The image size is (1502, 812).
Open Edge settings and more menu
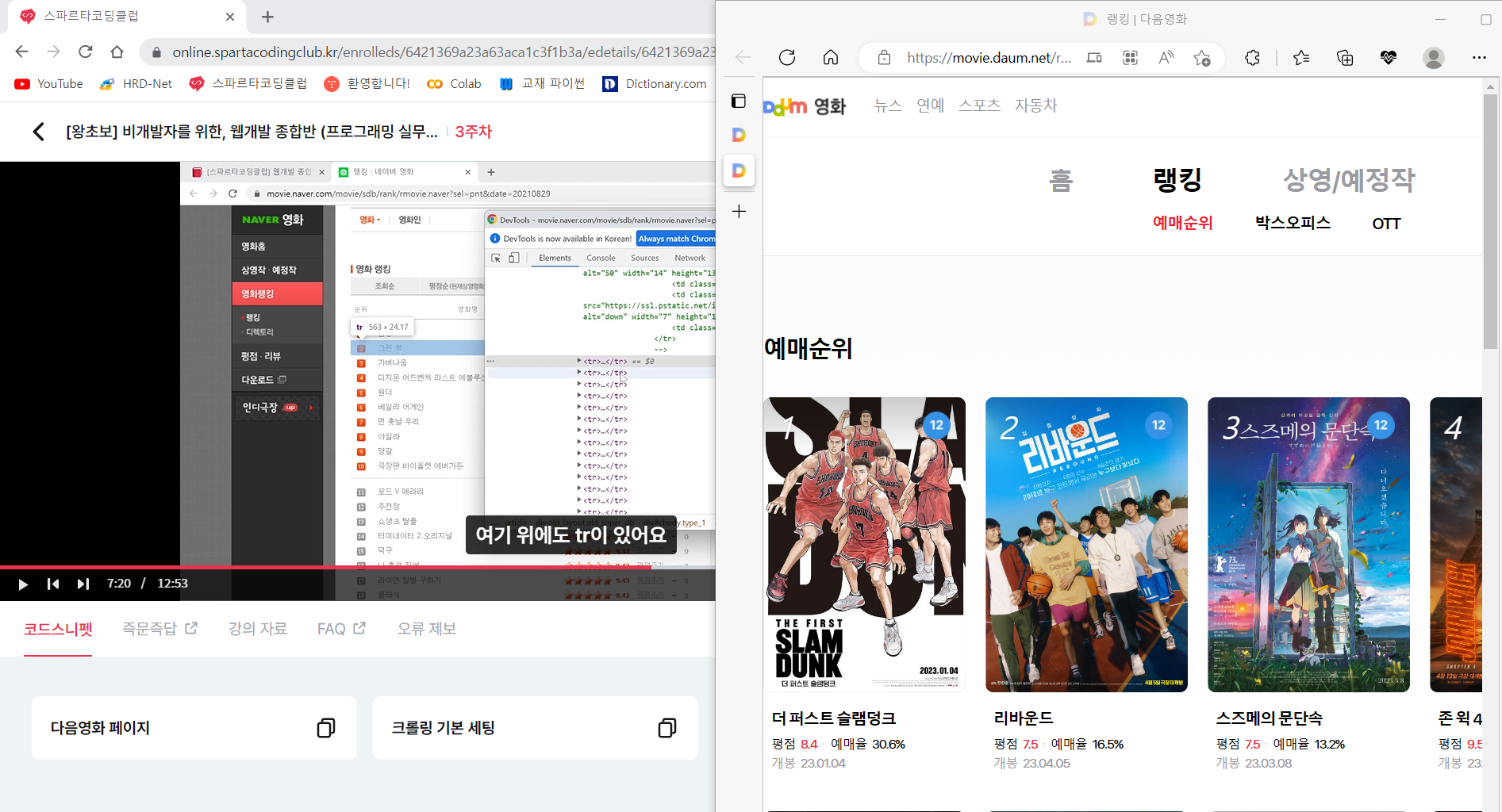click(1479, 58)
